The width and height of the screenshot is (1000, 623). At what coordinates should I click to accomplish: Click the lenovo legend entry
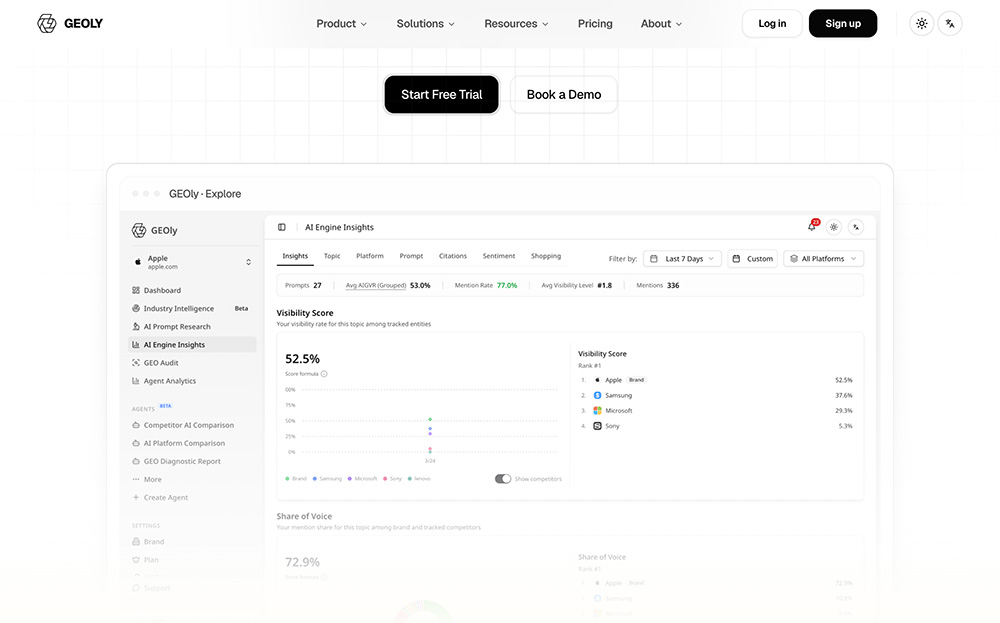click(x=419, y=479)
